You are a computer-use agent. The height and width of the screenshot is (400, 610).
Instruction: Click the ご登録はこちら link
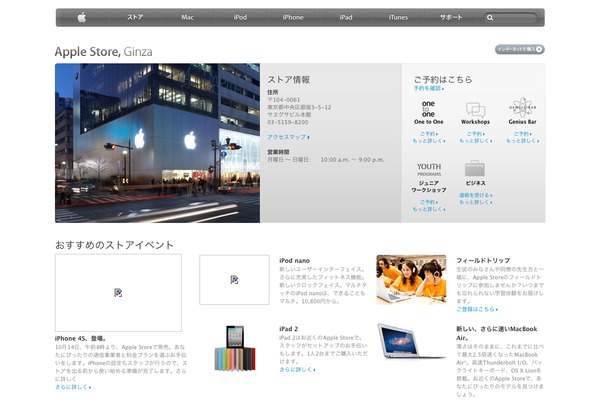tap(477, 309)
